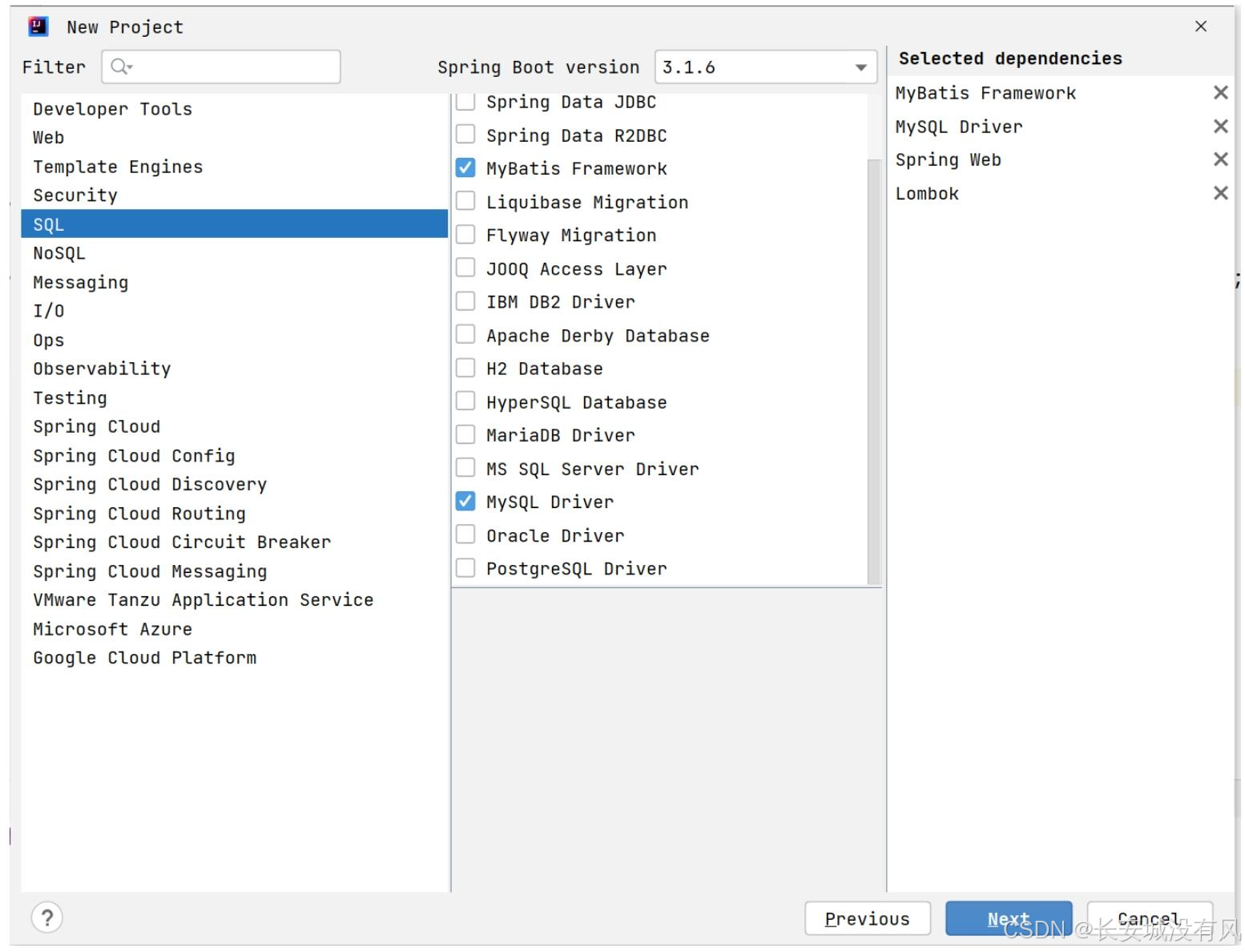
Task: Remove Lombok from selected dependencies
Action: point(1220,193)
